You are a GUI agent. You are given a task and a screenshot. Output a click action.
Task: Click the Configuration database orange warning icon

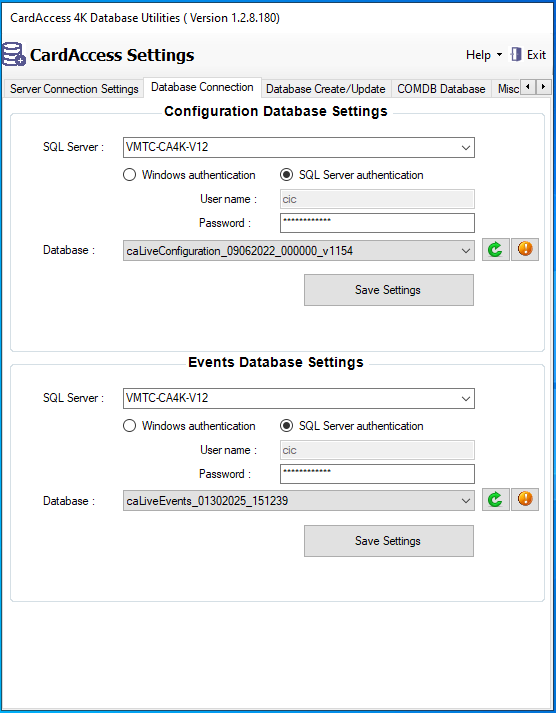(x=525, y=249)
